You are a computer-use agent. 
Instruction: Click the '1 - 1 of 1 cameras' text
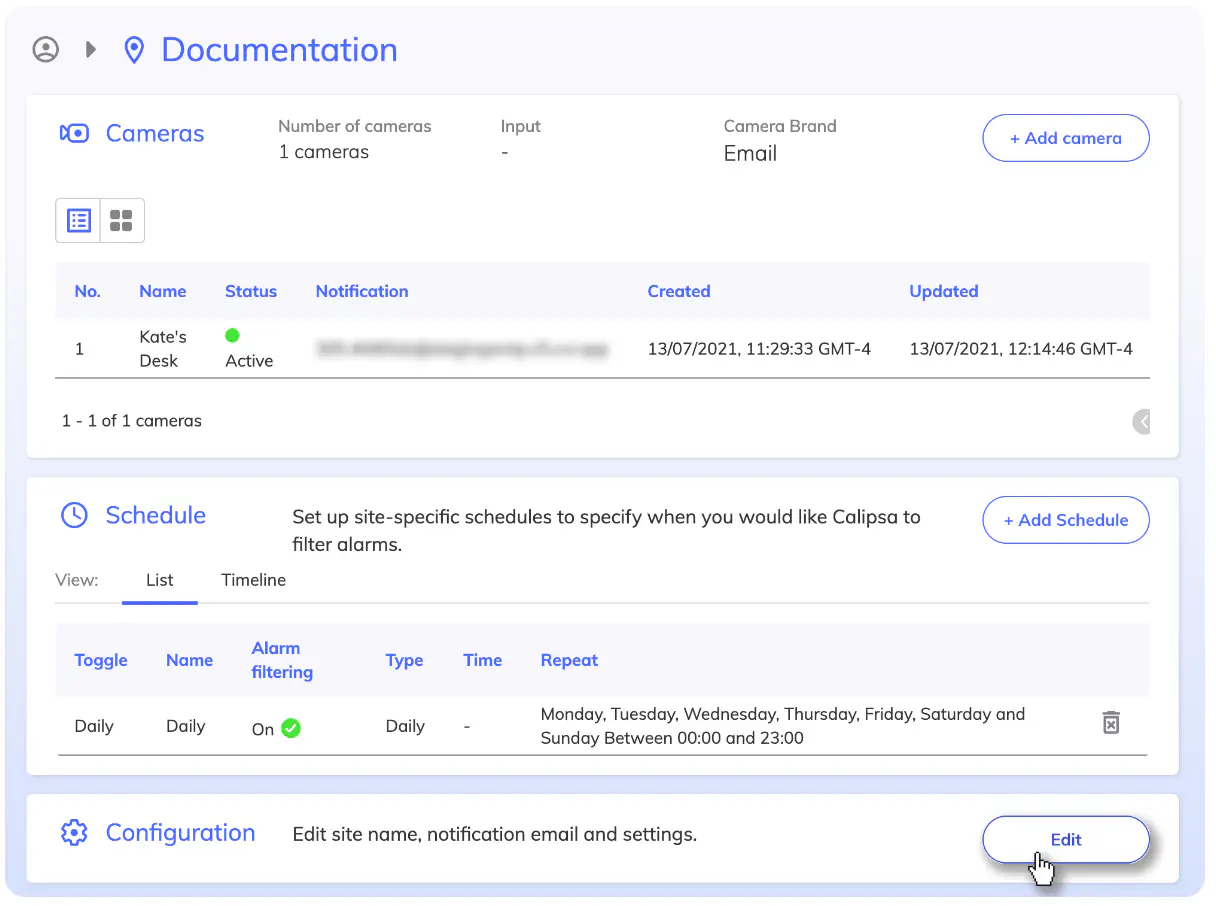coord(132,421)
